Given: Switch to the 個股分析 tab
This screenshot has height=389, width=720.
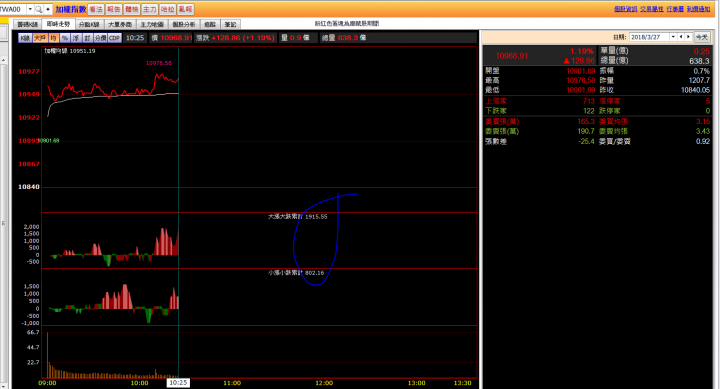Looking at the screenshot, I should pyautogui.click(x=184, y=24).
